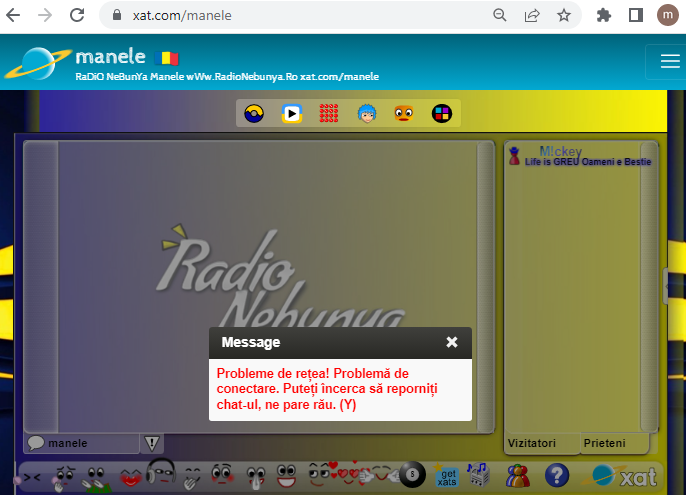This screenshot has height=495, width=686.
Task: Open the colorful squares app icon
Action: 442,114
